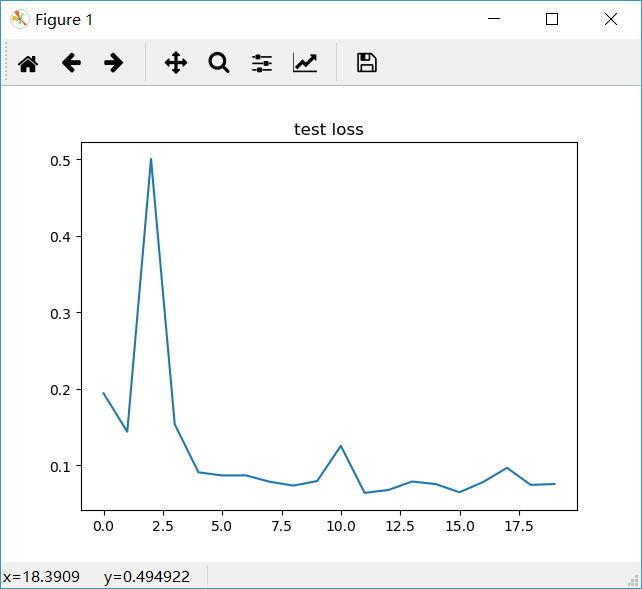Minimize the Figure 1 window
This screenshot has width=642, height=589.
(494, 19)
